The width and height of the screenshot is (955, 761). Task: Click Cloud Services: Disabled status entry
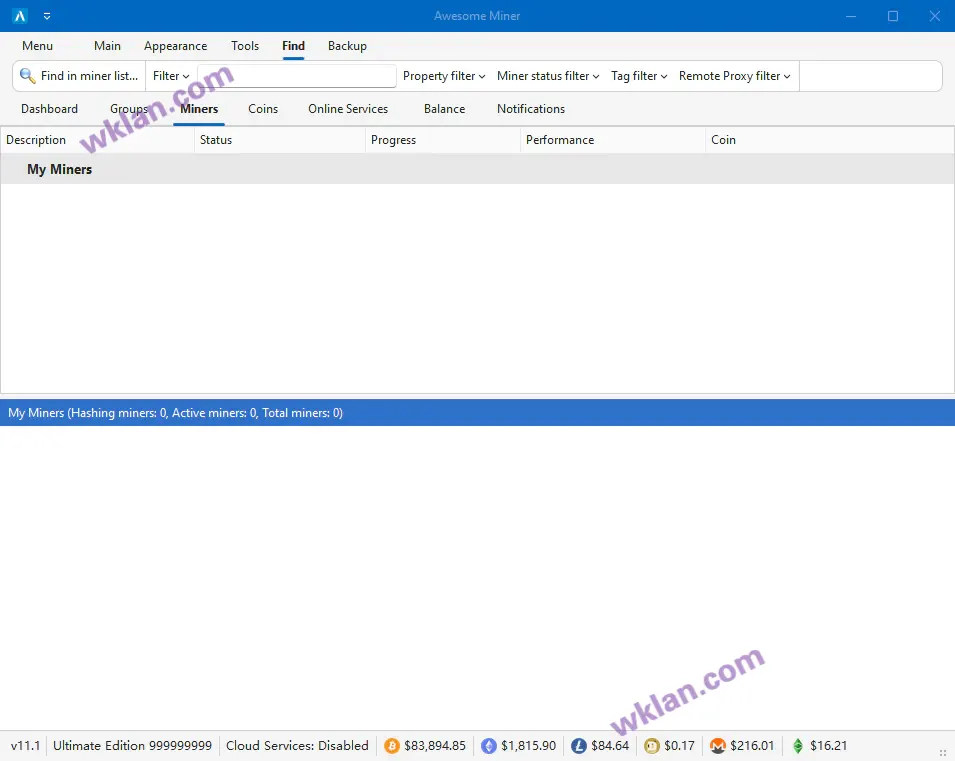click(x=297, y=746)
